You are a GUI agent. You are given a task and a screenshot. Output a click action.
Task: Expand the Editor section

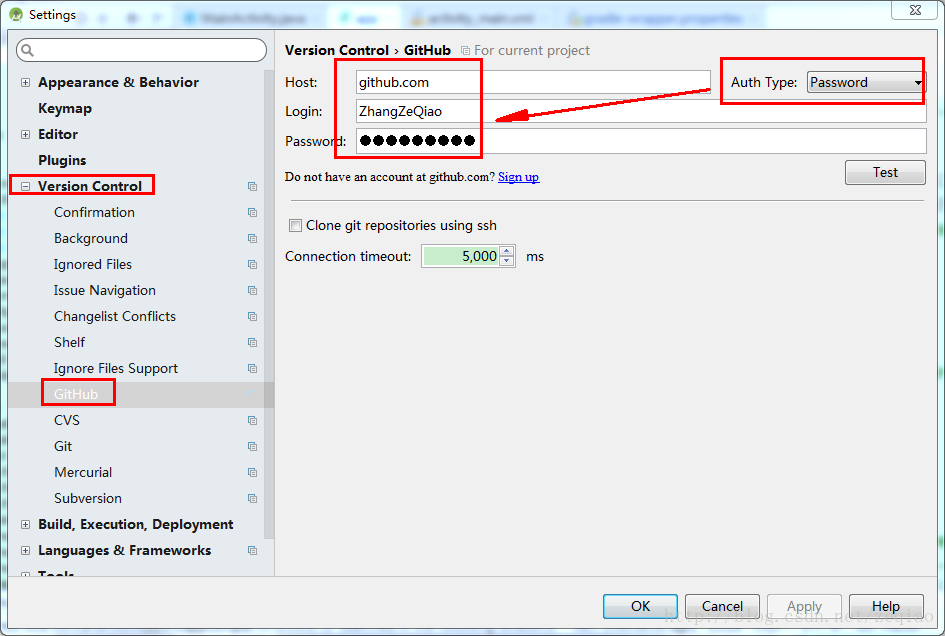[x=25, y=134]
